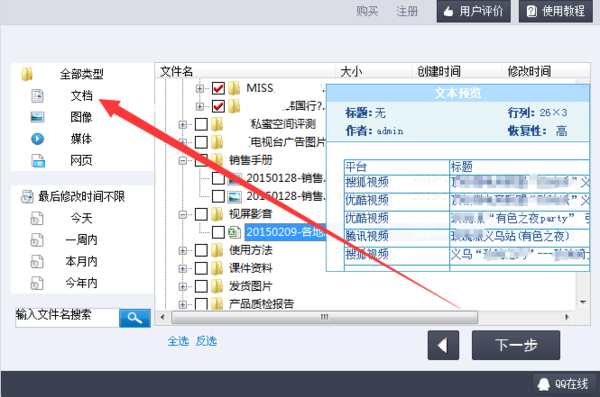Click the folder icon of 视屏影音
Image resolution: width=600 pixels, height=397 pixels.
[x=217, y=214]
